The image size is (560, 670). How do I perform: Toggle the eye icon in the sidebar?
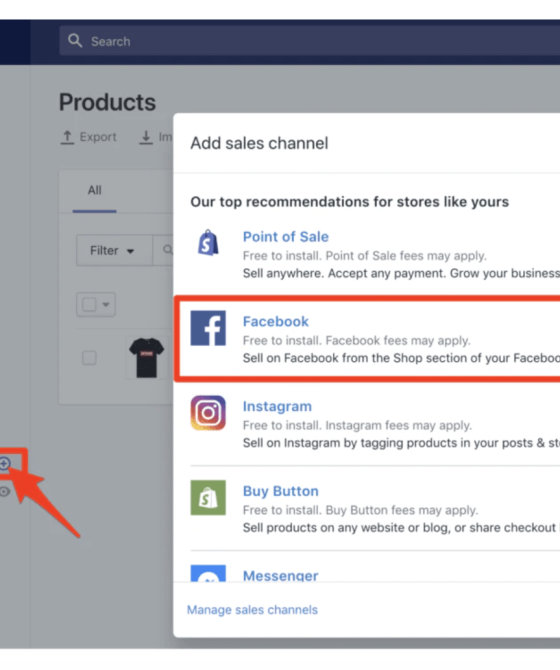(4, 492)
